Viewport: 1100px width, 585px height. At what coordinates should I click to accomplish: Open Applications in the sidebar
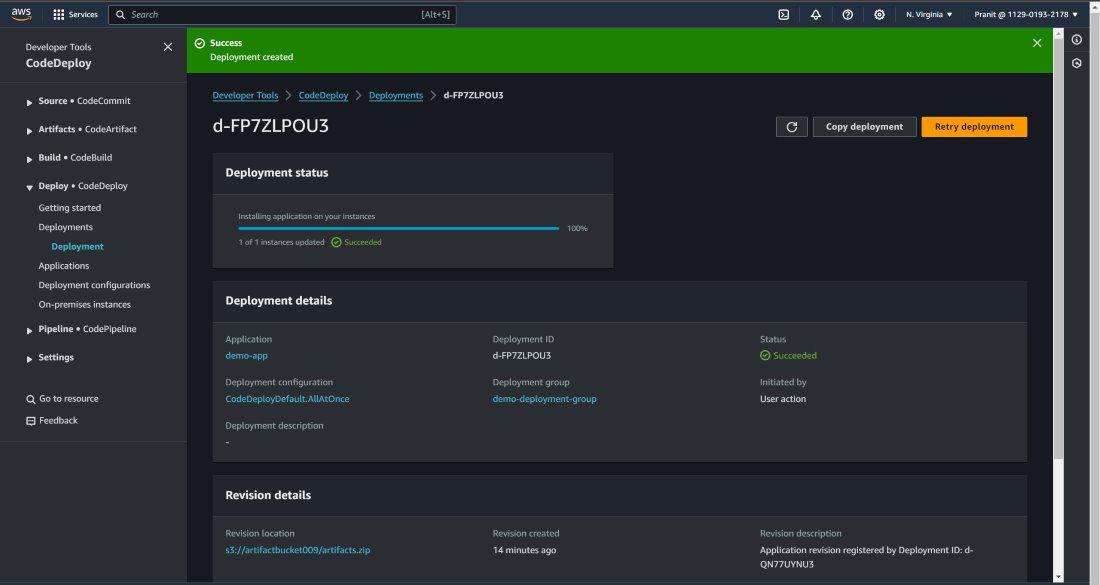(x=64, y=266)
